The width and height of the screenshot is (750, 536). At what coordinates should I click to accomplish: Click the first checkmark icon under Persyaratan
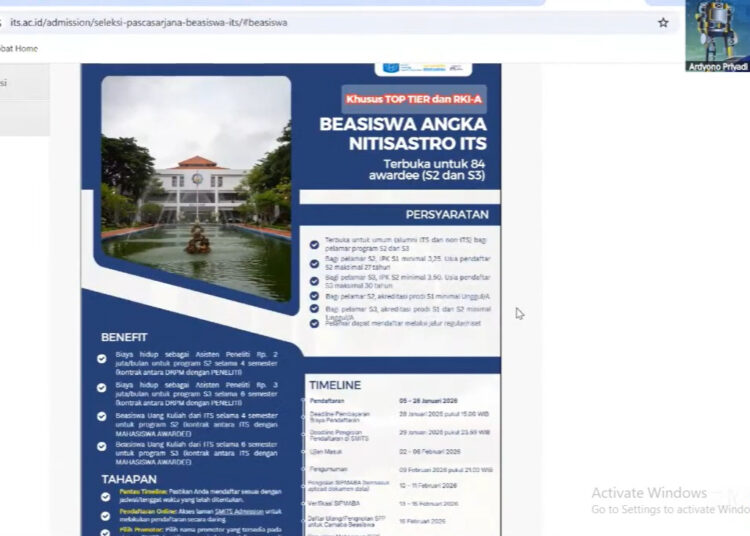pyautogui.click(x=314, y=244)
